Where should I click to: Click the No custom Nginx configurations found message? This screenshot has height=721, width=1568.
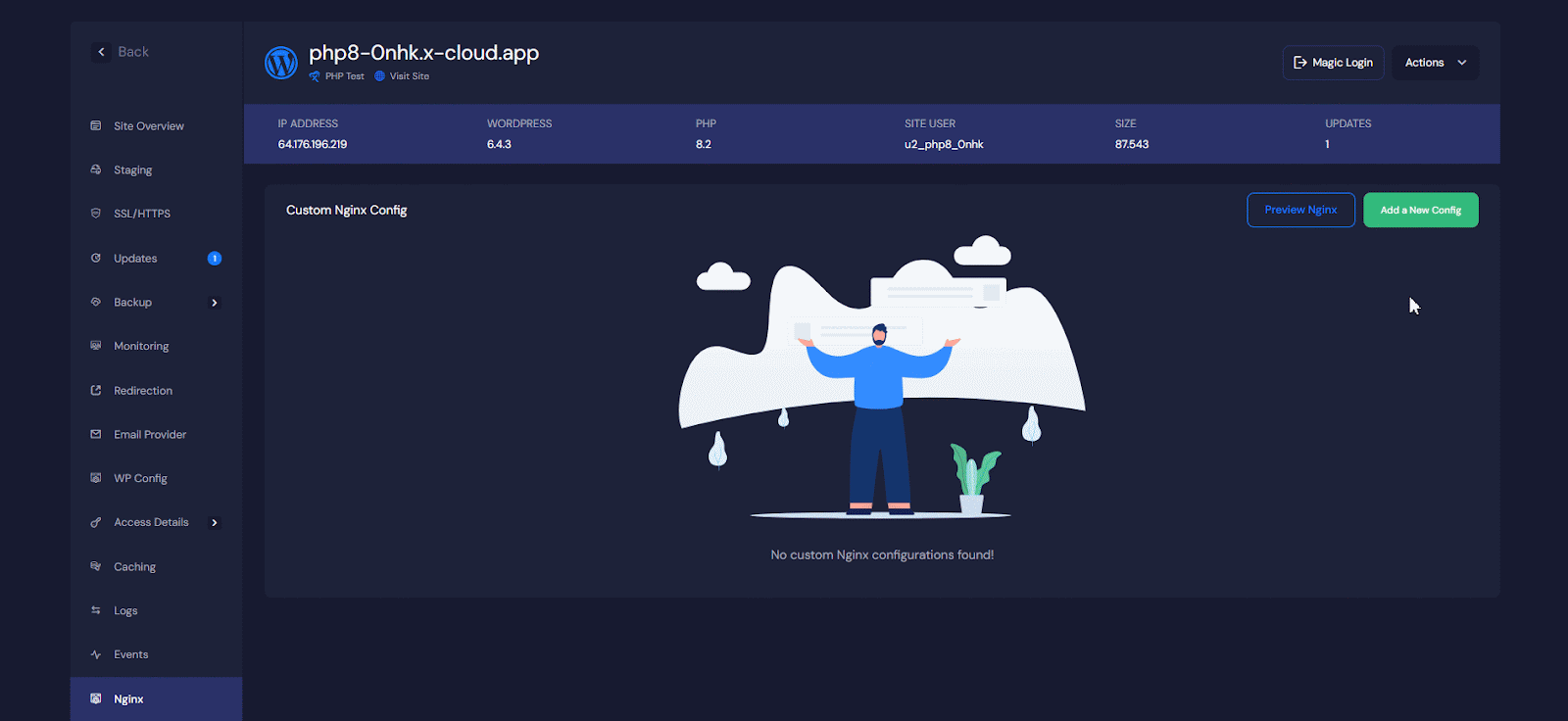[882, 554]
